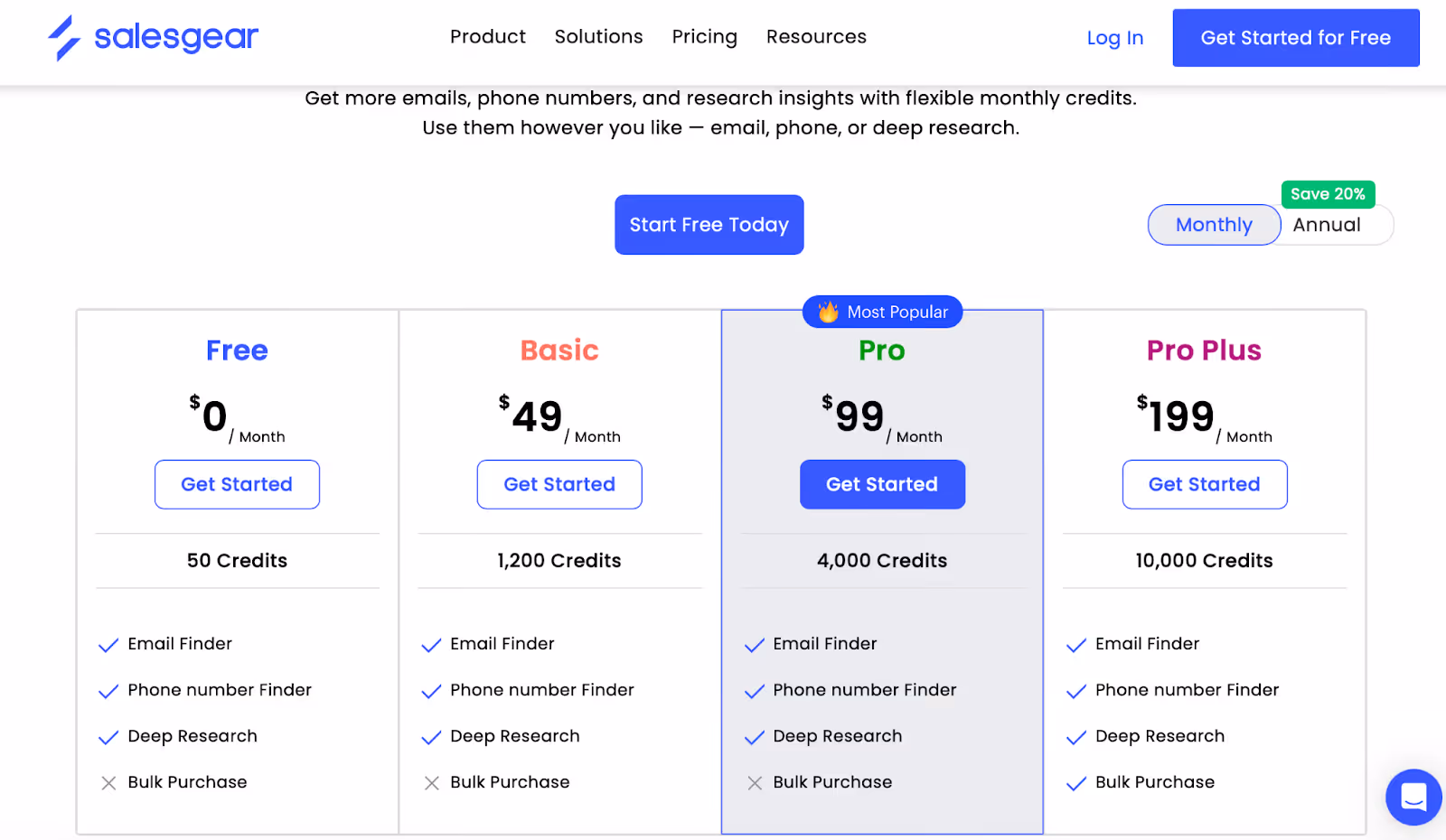Click Get Started for Free

pos(1295,38)
